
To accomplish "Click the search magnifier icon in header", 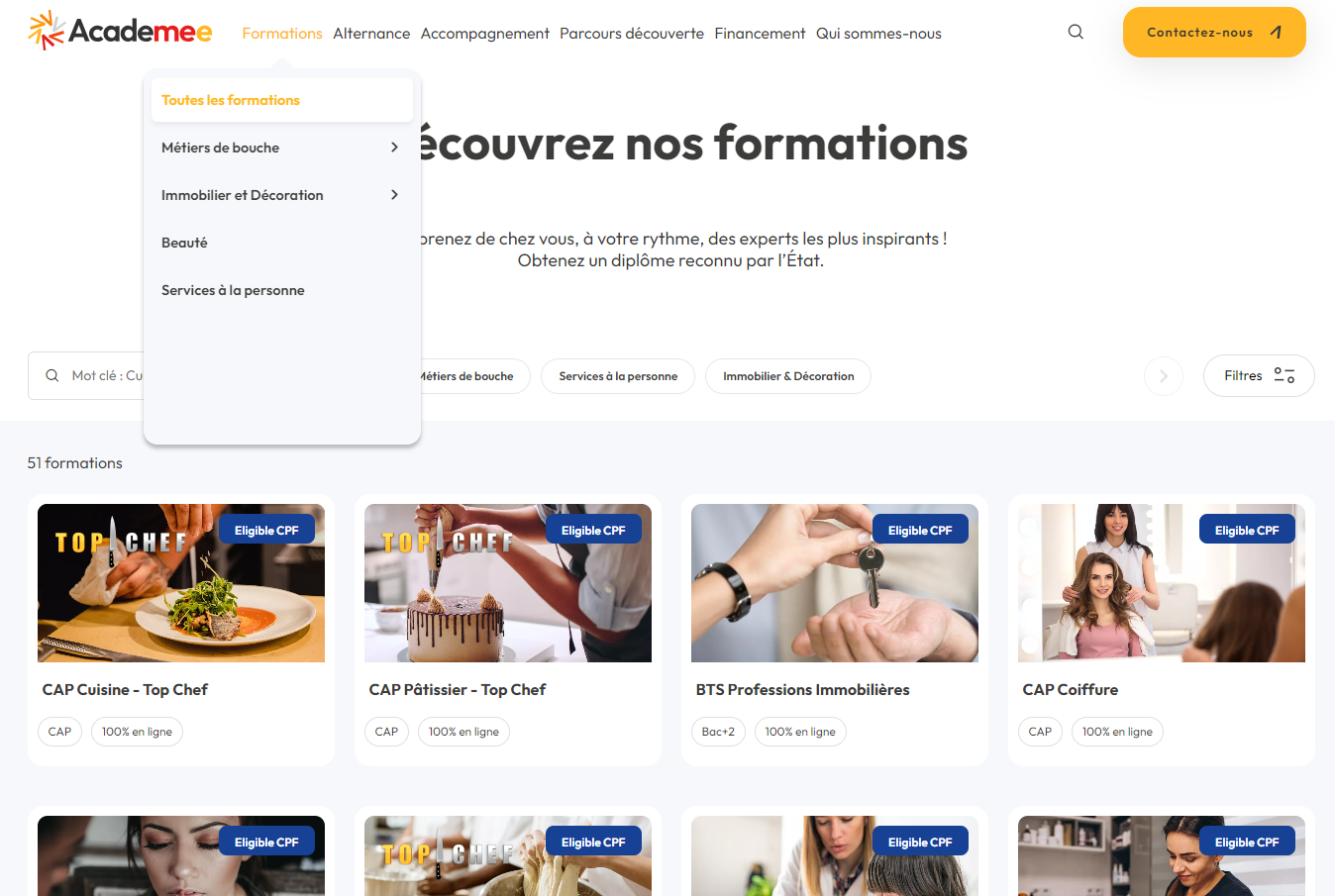I will tap(1076, 32).
